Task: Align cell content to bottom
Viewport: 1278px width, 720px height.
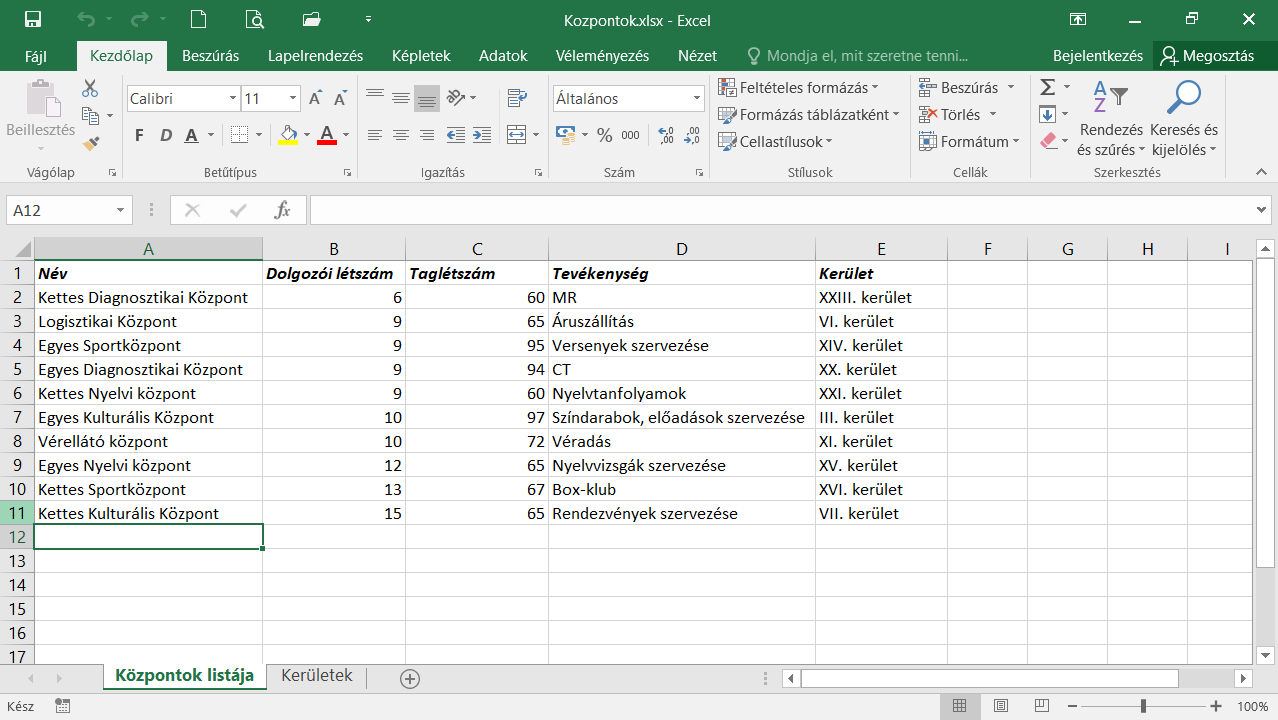Action: tap(427, 98)
